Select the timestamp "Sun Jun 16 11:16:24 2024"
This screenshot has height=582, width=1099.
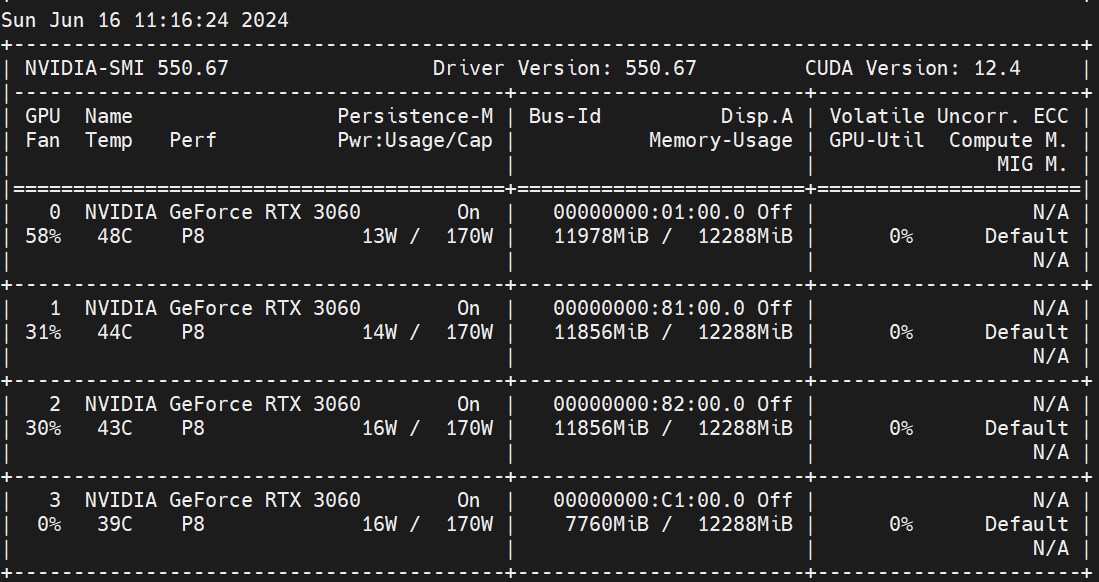pos(145,20)
